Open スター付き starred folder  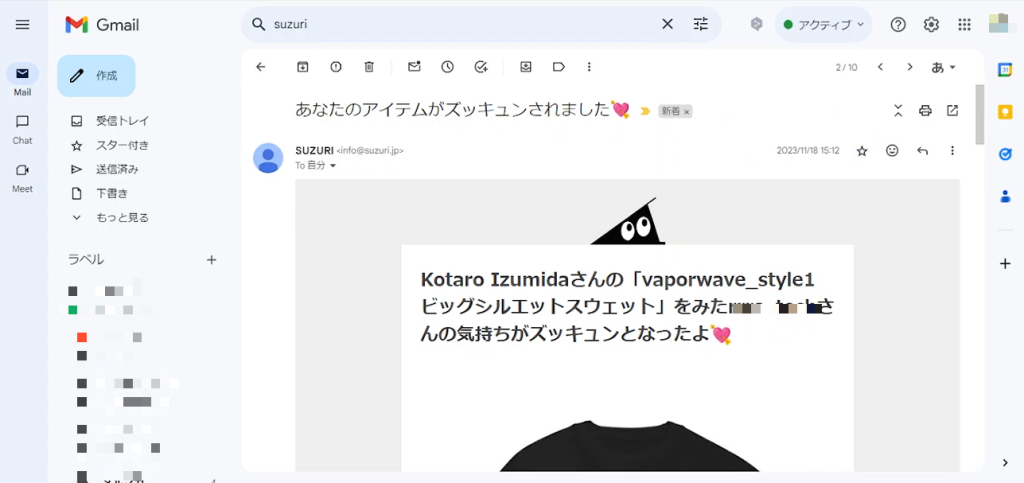pyautogui.click(x=122, y=145)
